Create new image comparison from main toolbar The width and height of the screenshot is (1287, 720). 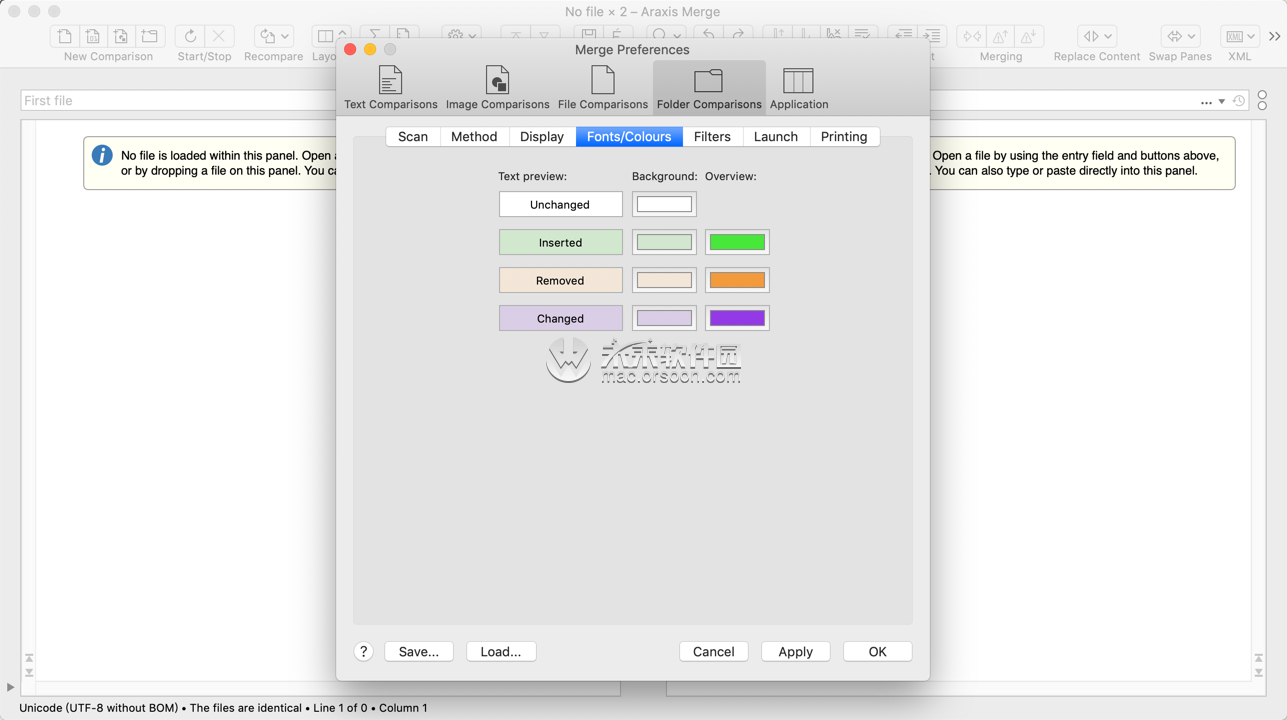[x=121, y=36]
